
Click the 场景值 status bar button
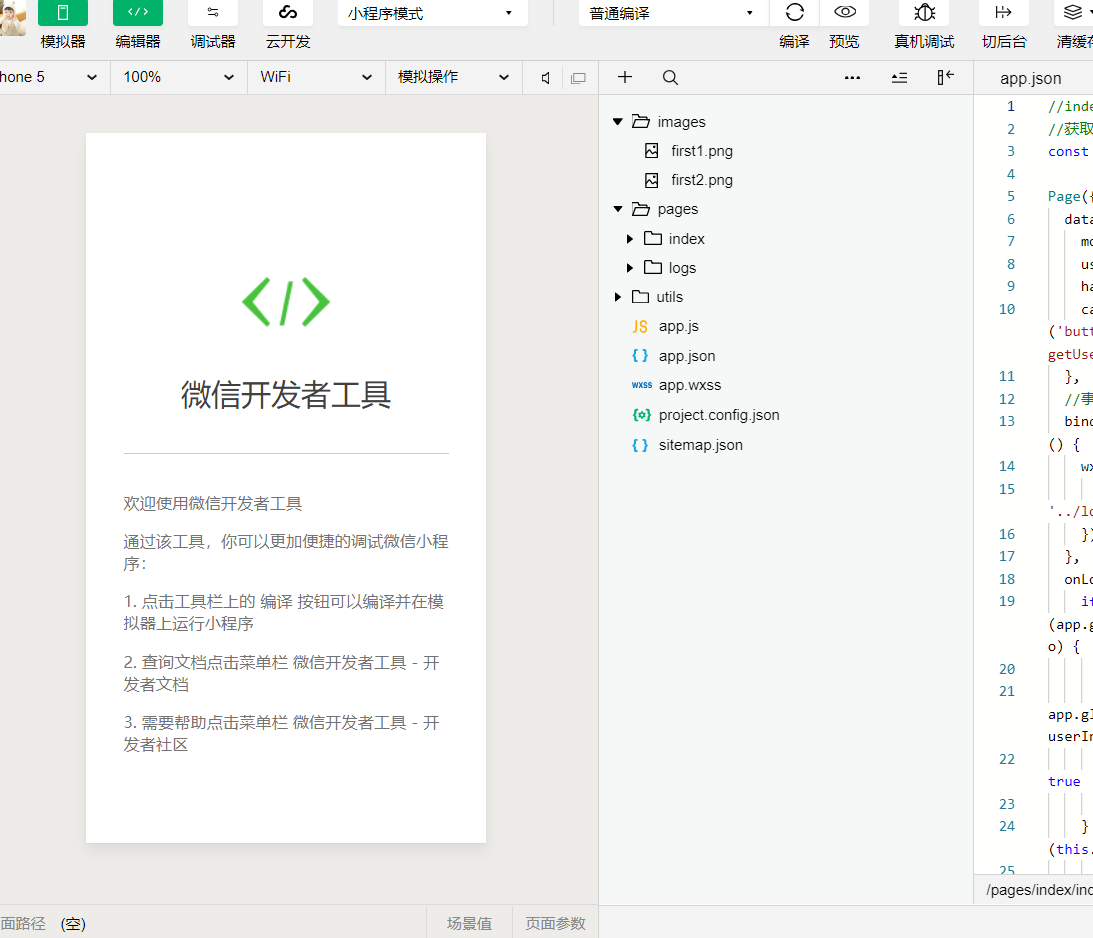pos(469,923)
